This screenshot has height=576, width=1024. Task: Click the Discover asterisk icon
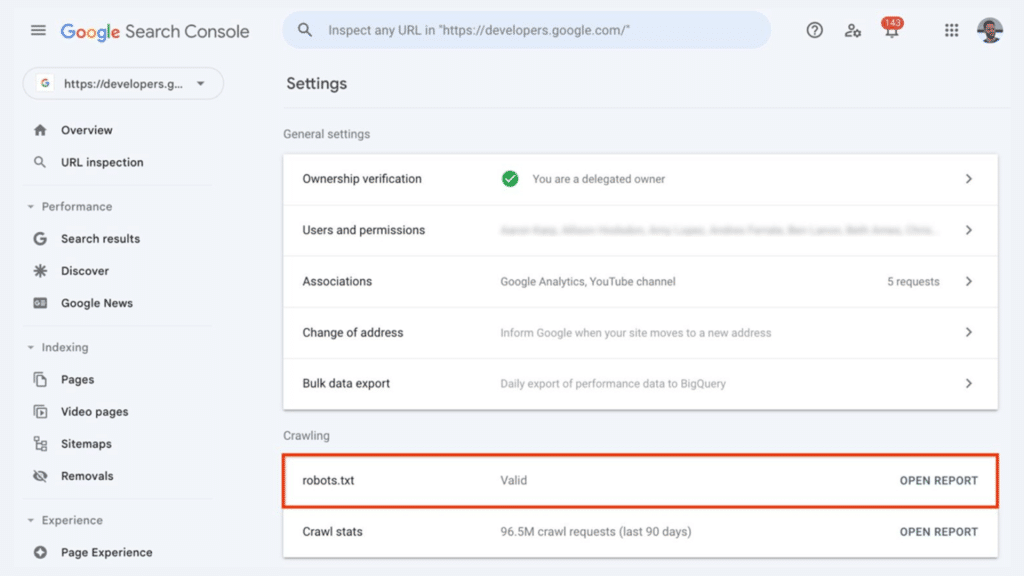pyautogui.click(x=40, y=270)
